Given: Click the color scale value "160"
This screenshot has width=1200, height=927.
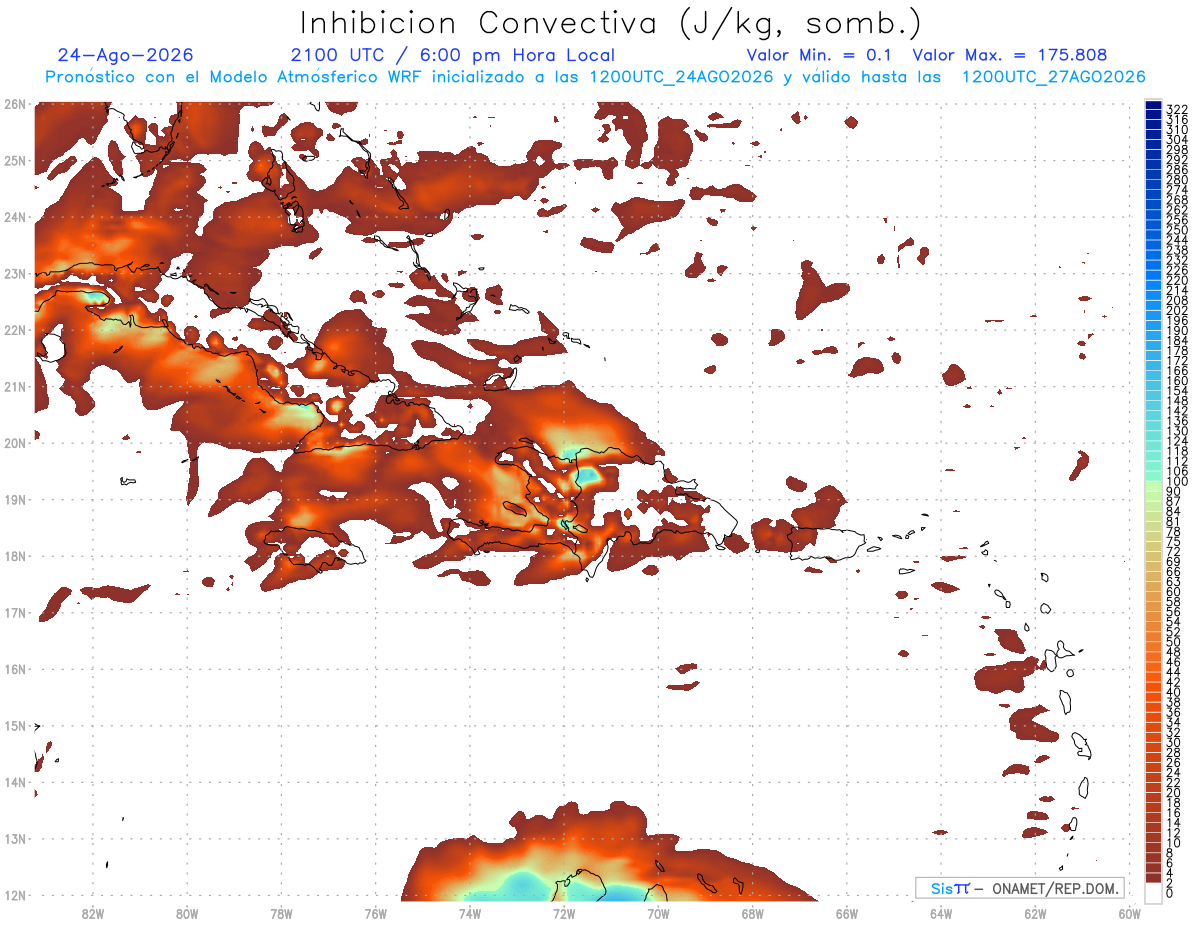Looking at the screenshot, I should (x=1177, y=381).
